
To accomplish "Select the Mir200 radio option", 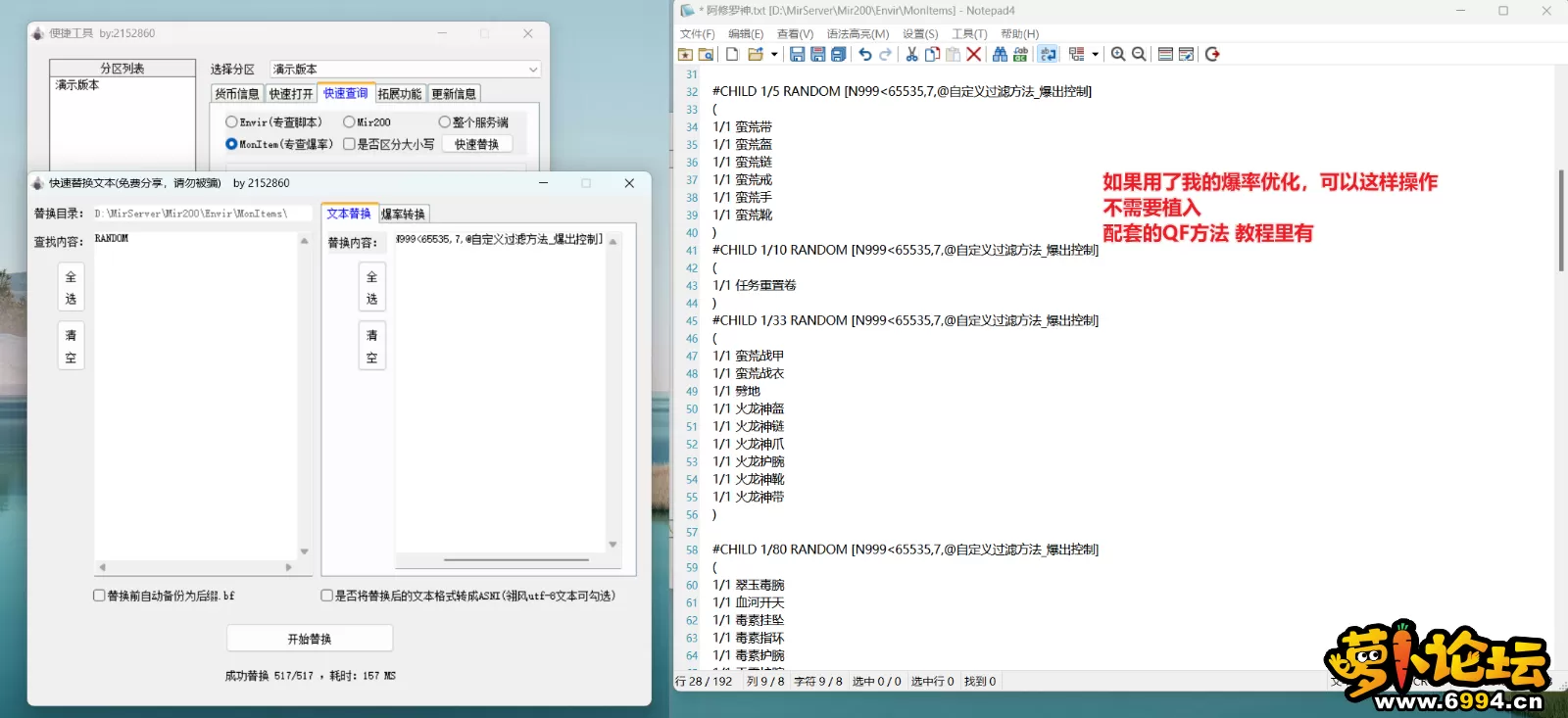I will [367, 122].
